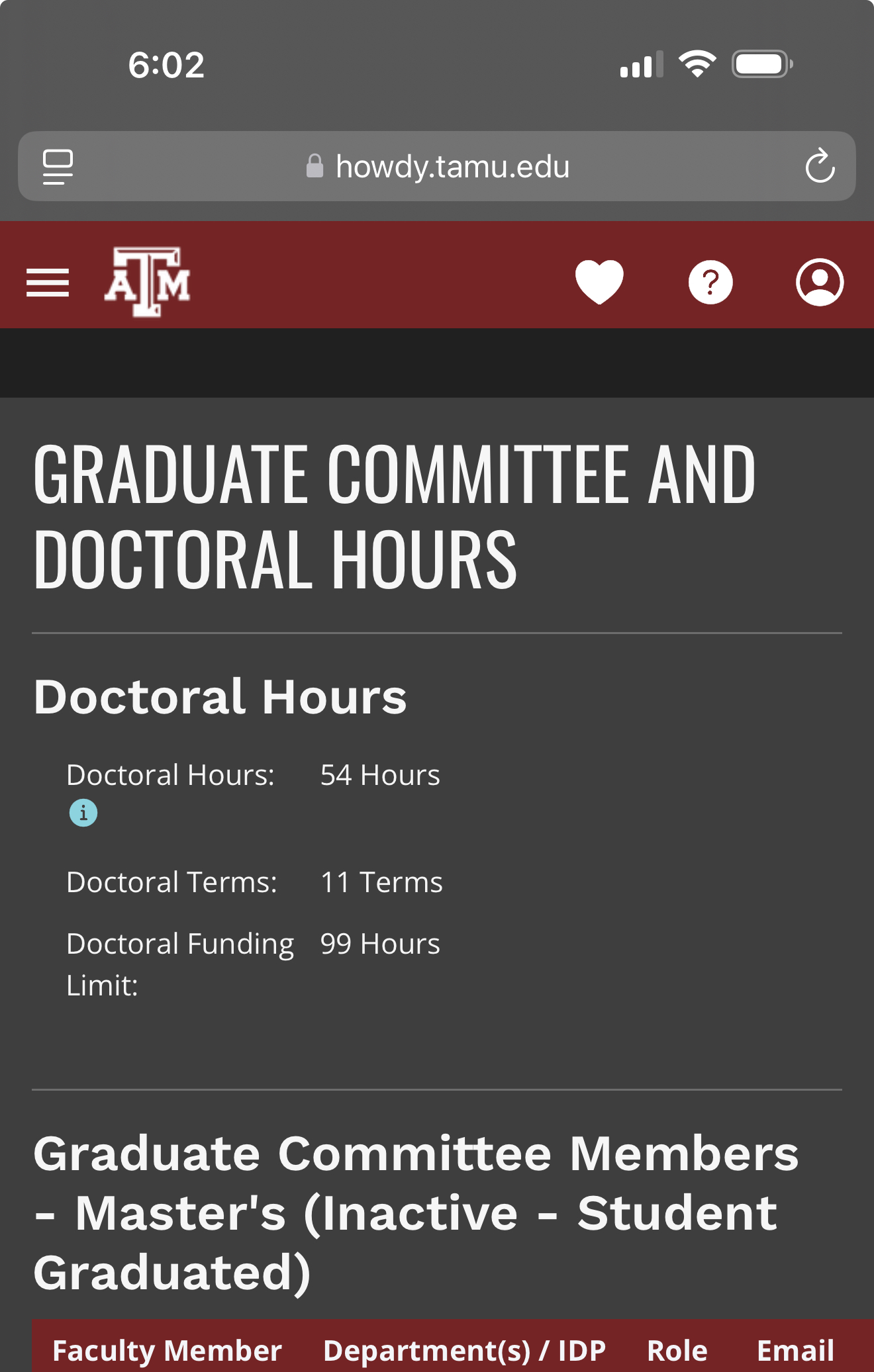
Task: Select the Graduate Committee Members heading
Action: point(416,1212)
